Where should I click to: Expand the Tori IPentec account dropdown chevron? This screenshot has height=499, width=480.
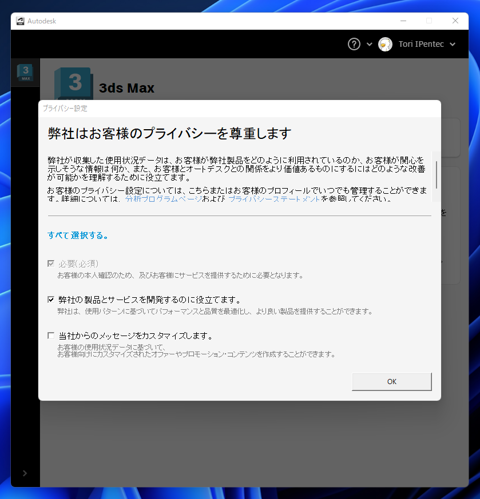tap(452, 44)
